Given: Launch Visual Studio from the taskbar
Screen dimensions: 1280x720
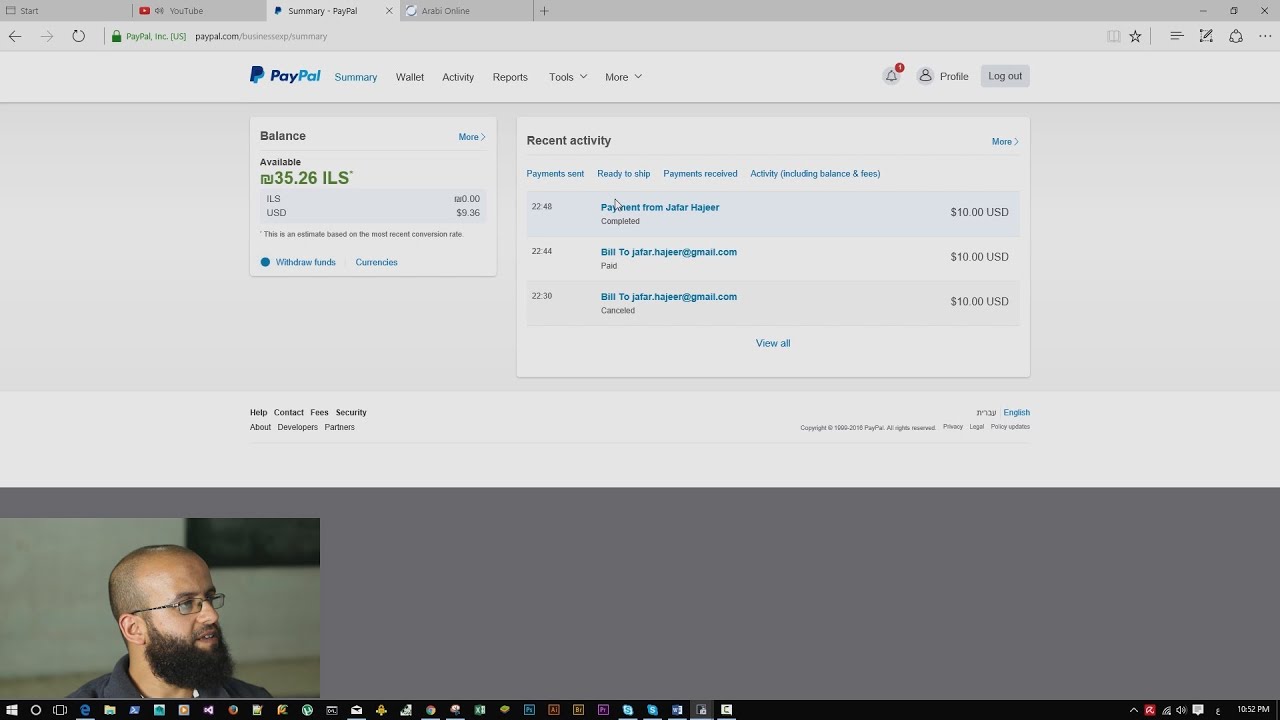Looking at the screenshot, I should 208,710.
